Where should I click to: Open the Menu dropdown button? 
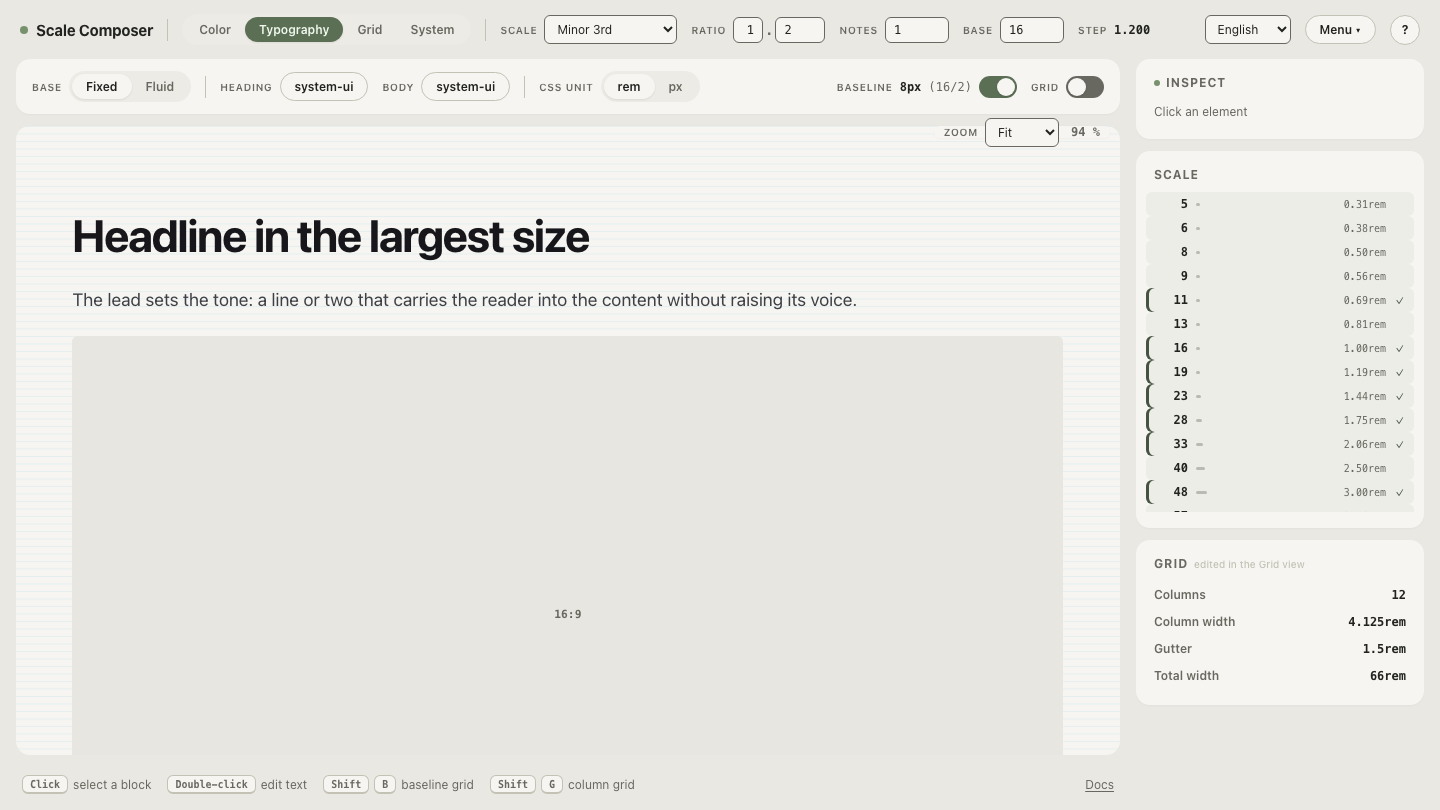point(1340,30)
